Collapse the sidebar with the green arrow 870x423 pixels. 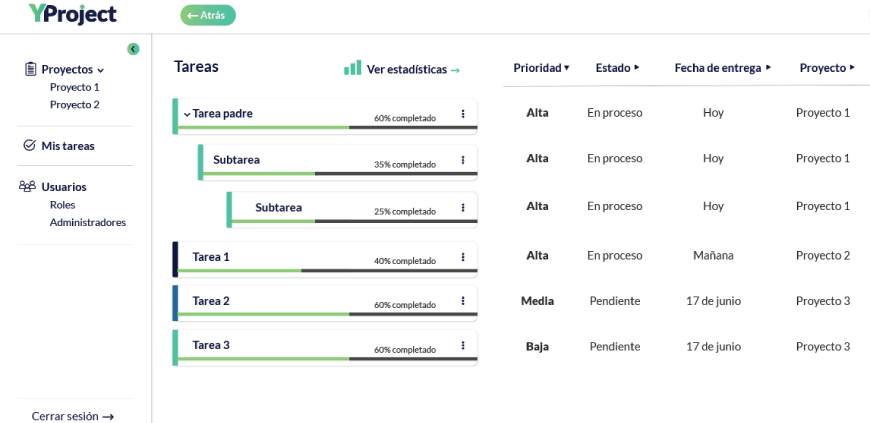click(133, 49)
